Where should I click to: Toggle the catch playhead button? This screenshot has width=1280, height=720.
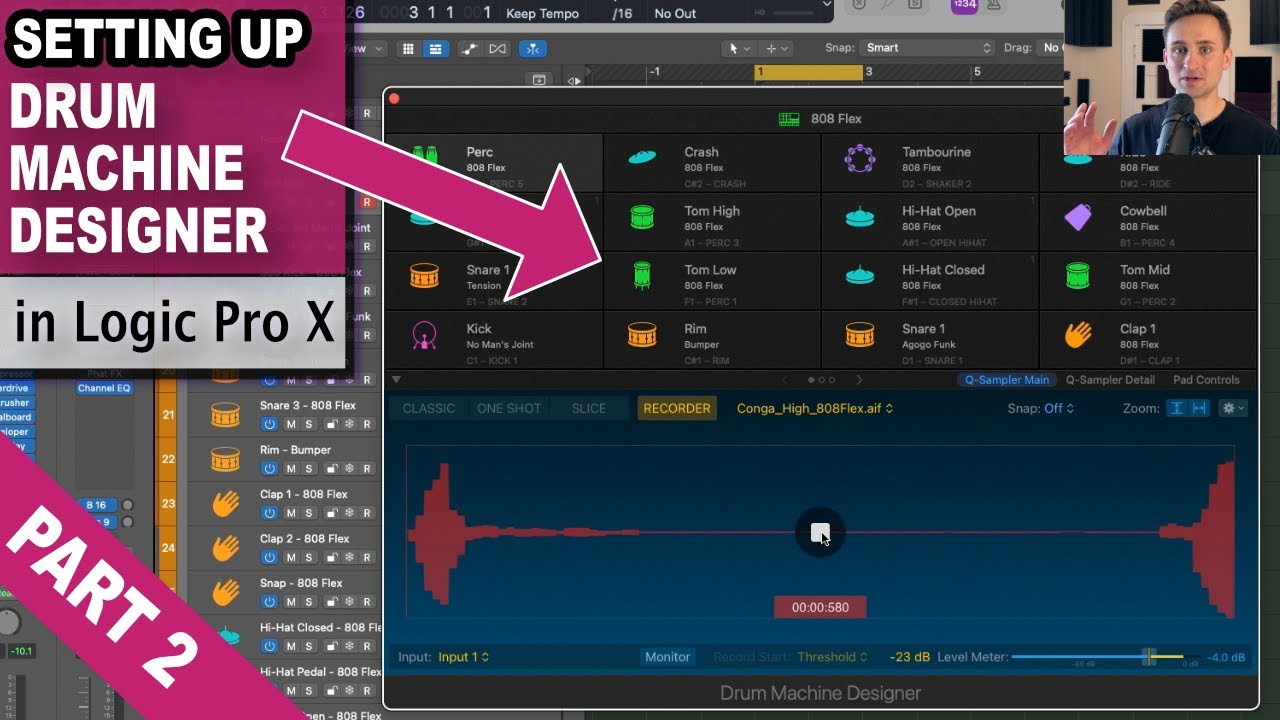pos(532,48)
